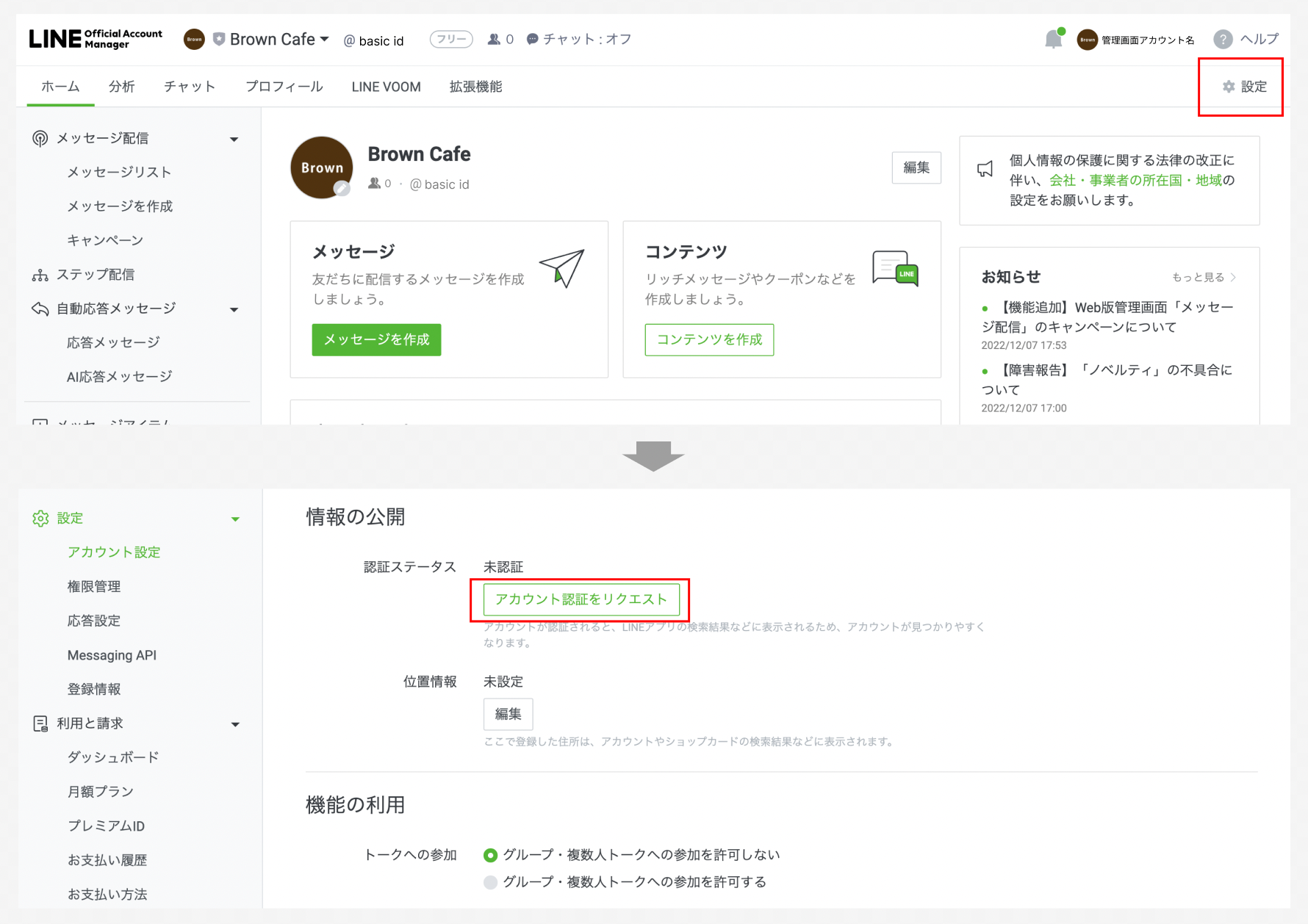Open Messaging API in settings sidebar
Screen dimensions: 1308x924
coord(112,655)
